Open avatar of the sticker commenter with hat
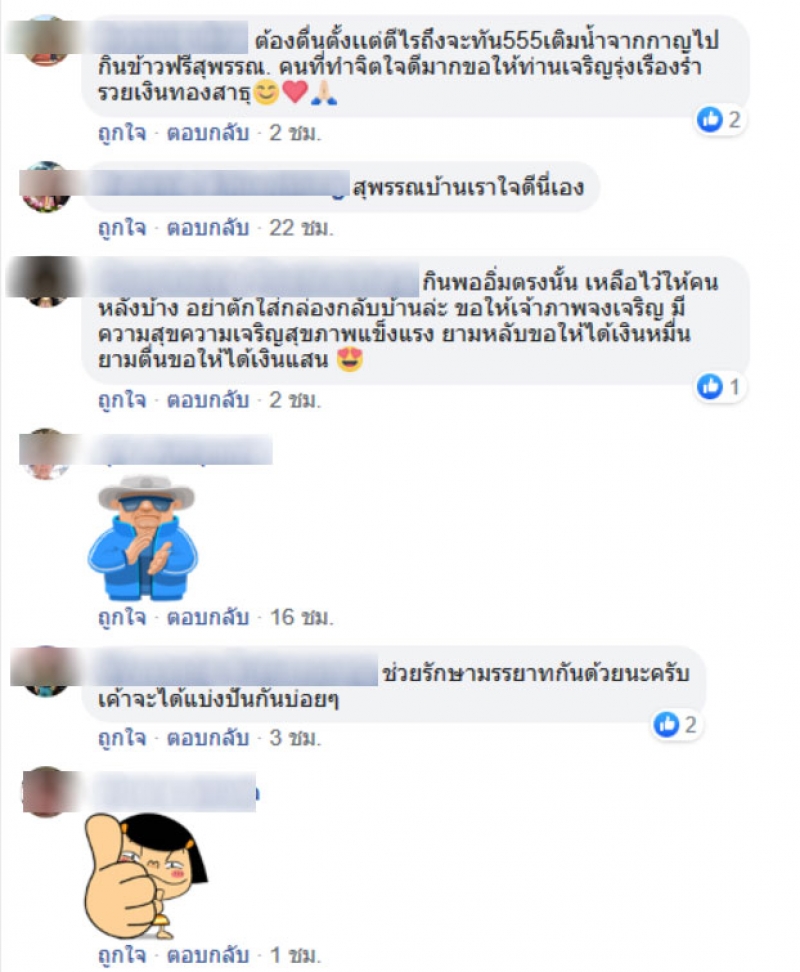The width and height of the screenshot is (800, 972). (45, 454)
